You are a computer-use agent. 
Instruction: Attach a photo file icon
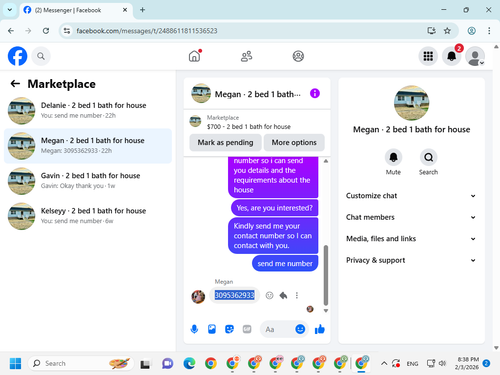click(x=212, y=329)
